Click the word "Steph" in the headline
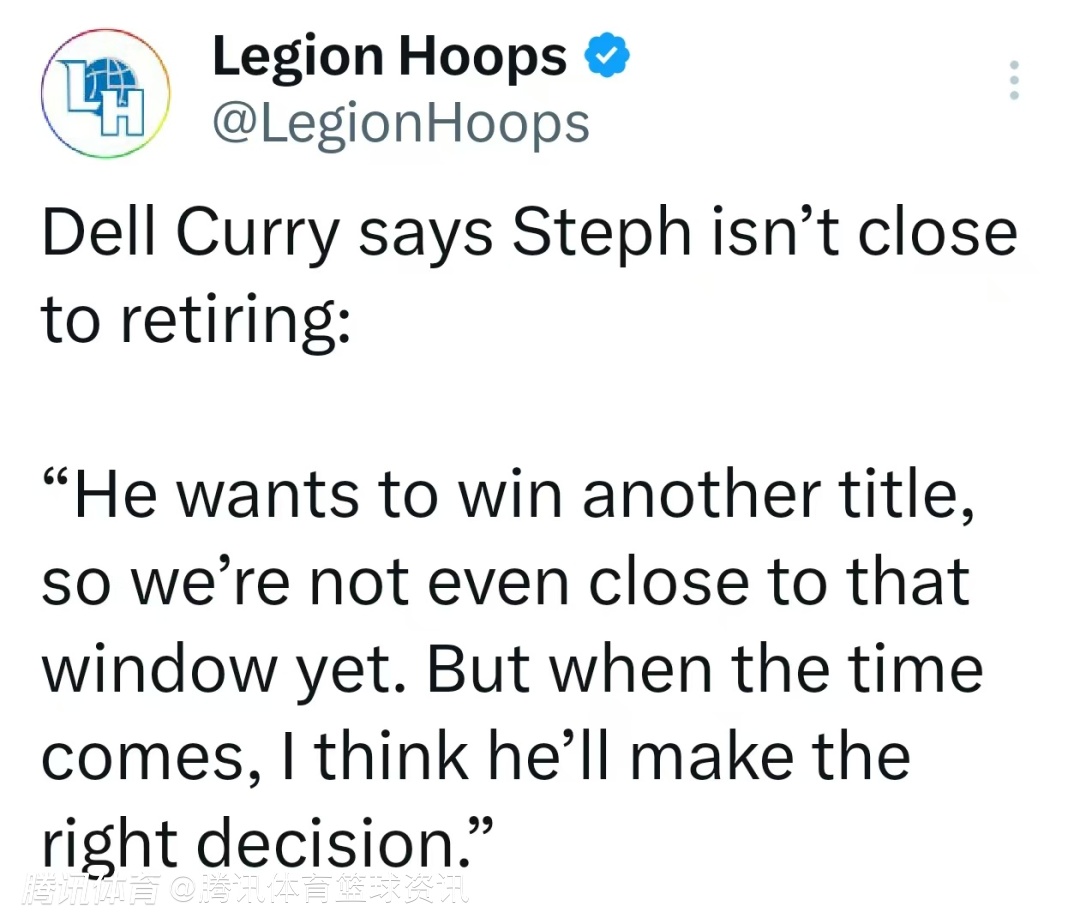Image resolution: width=1080 pixels, height=924 pixels. 601,234
